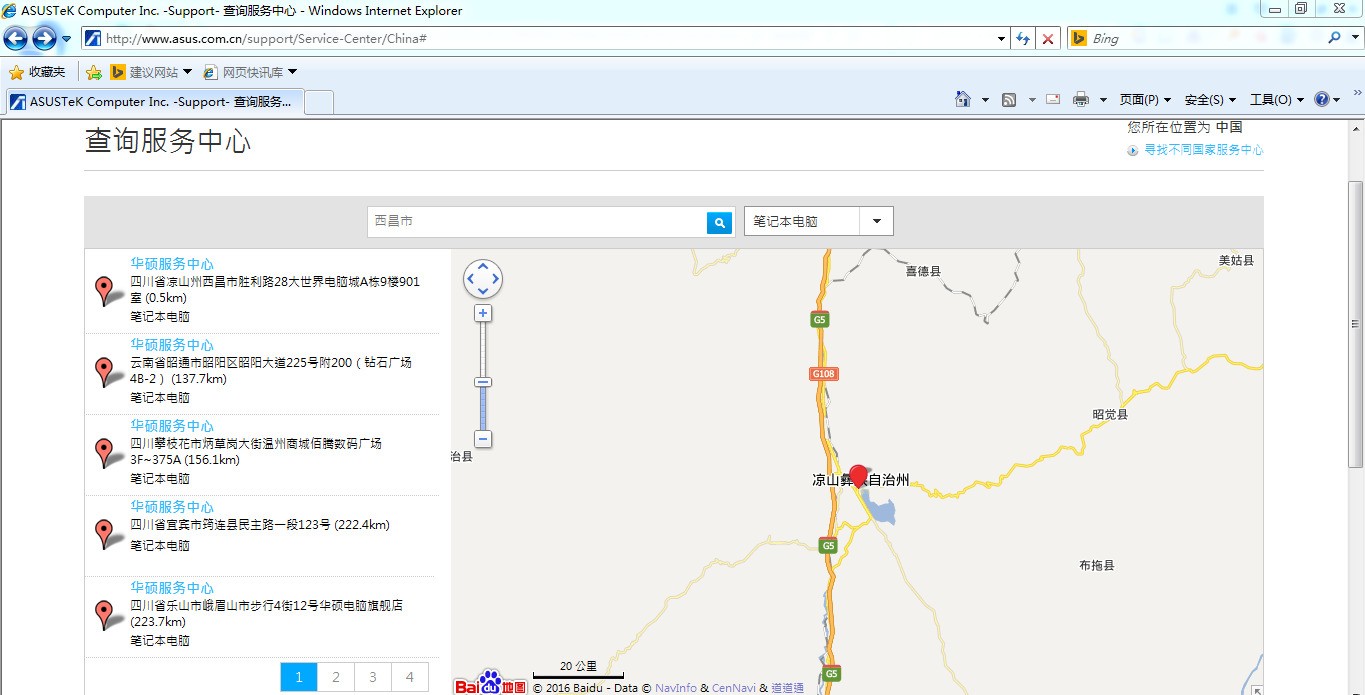The width and height of the screenshot is (1365, 695).
Task: Click the Help question mark icon
Action: coord(1322,99)
